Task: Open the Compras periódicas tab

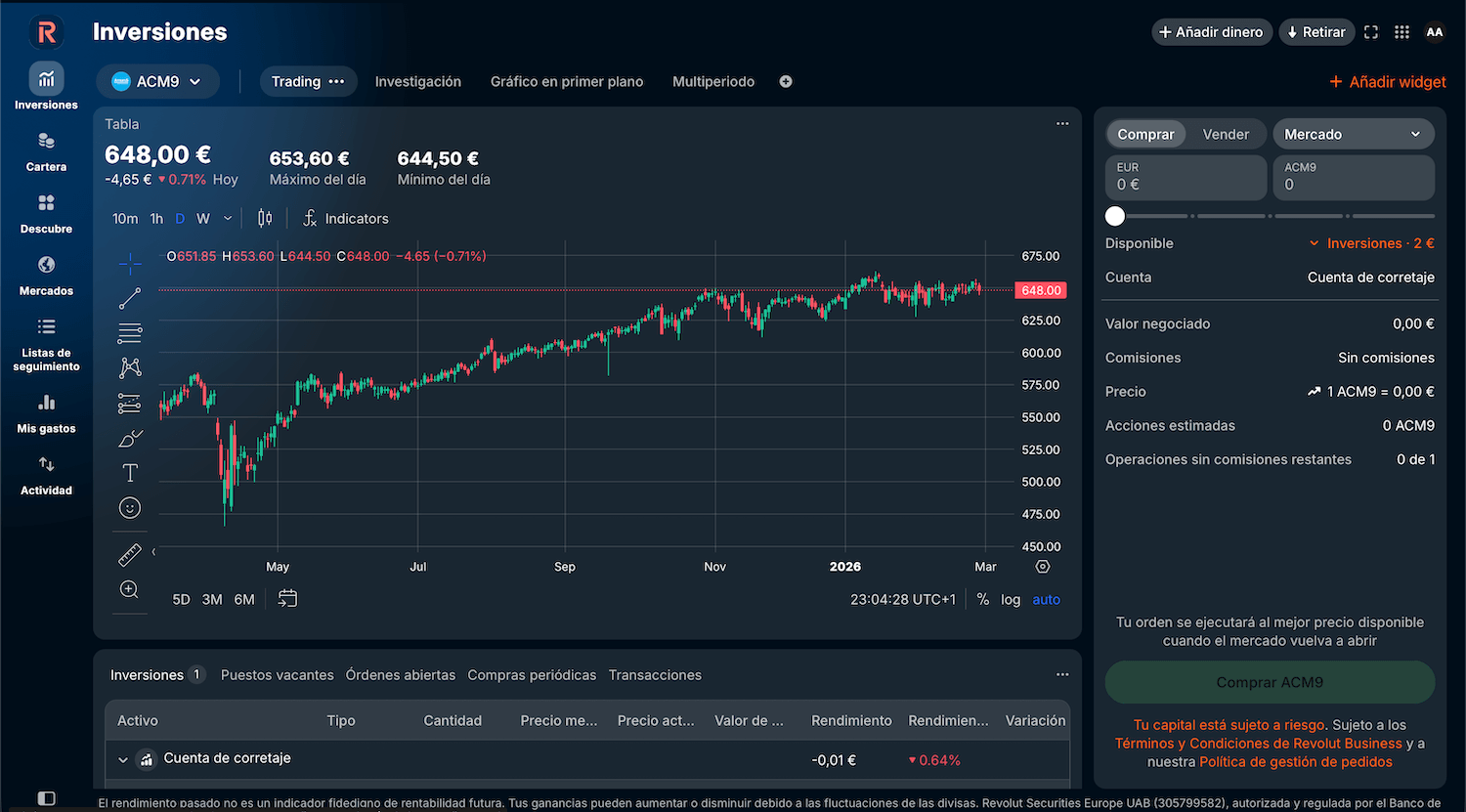Action: [x=532, y=675]
